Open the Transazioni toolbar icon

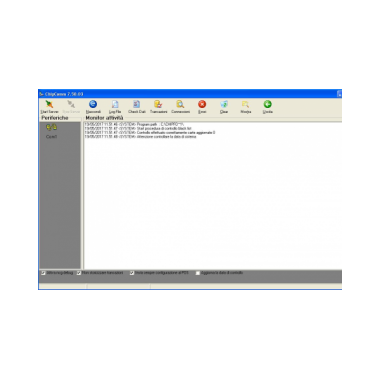click(158, 104)
